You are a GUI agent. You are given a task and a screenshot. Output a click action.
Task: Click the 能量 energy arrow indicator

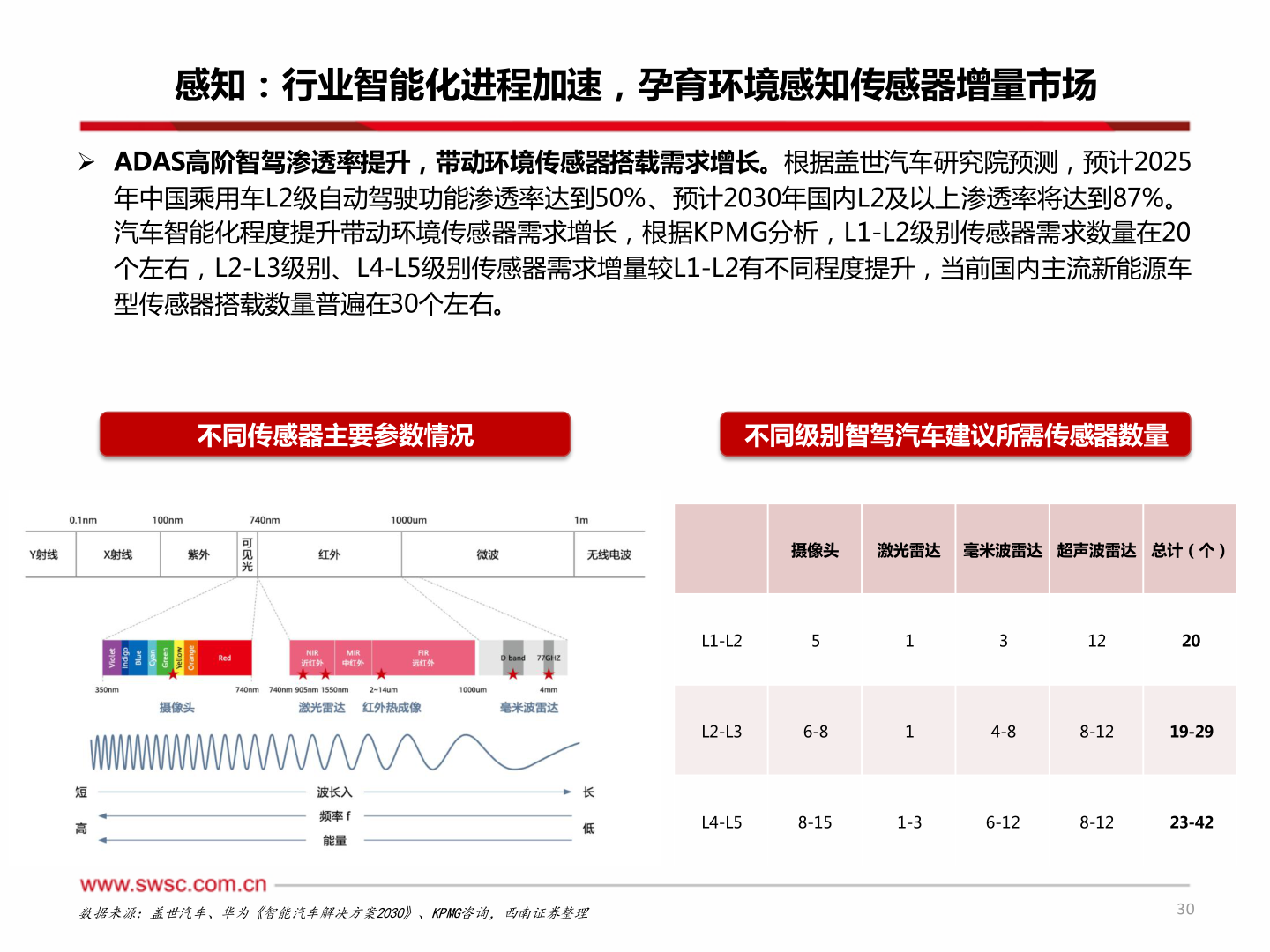point(335,840)
